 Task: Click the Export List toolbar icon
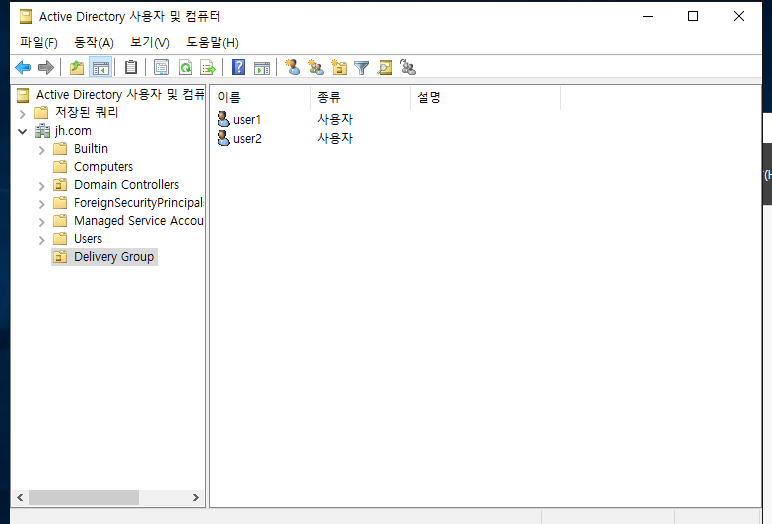click(x=208, y=67)
